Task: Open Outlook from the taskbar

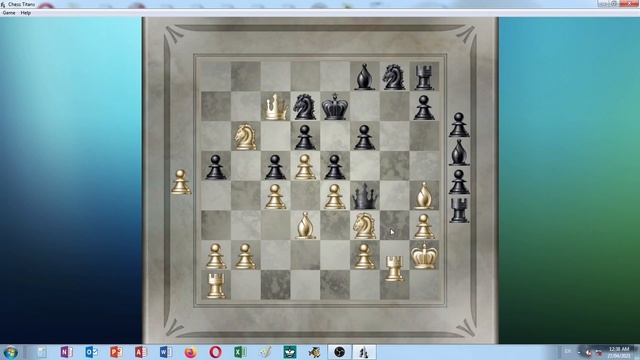Action: click(x=91, y=352)
